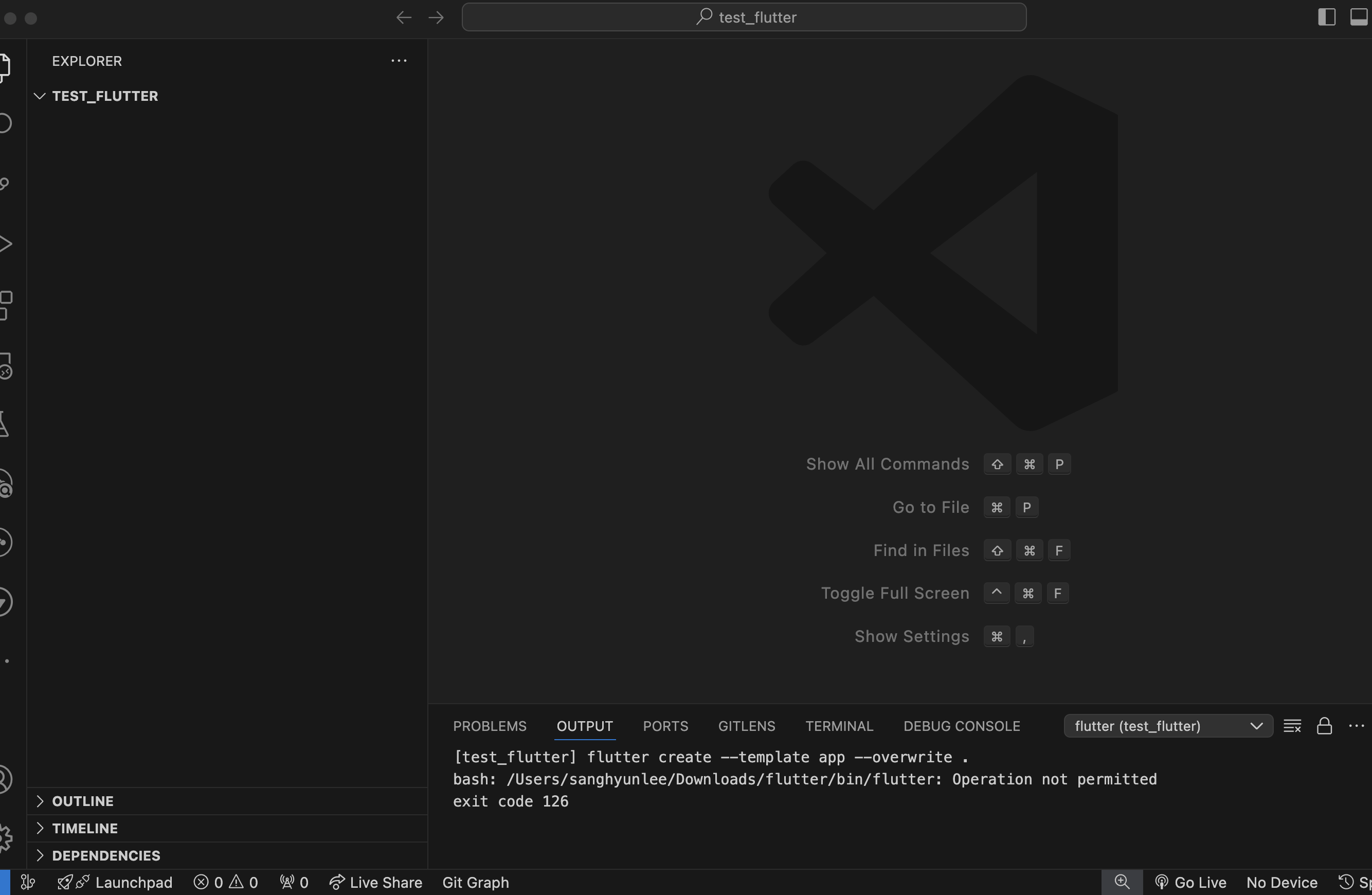Expand the TIMELINE section
Viewport: 1372px width, 895px height.
coord(227,828)
